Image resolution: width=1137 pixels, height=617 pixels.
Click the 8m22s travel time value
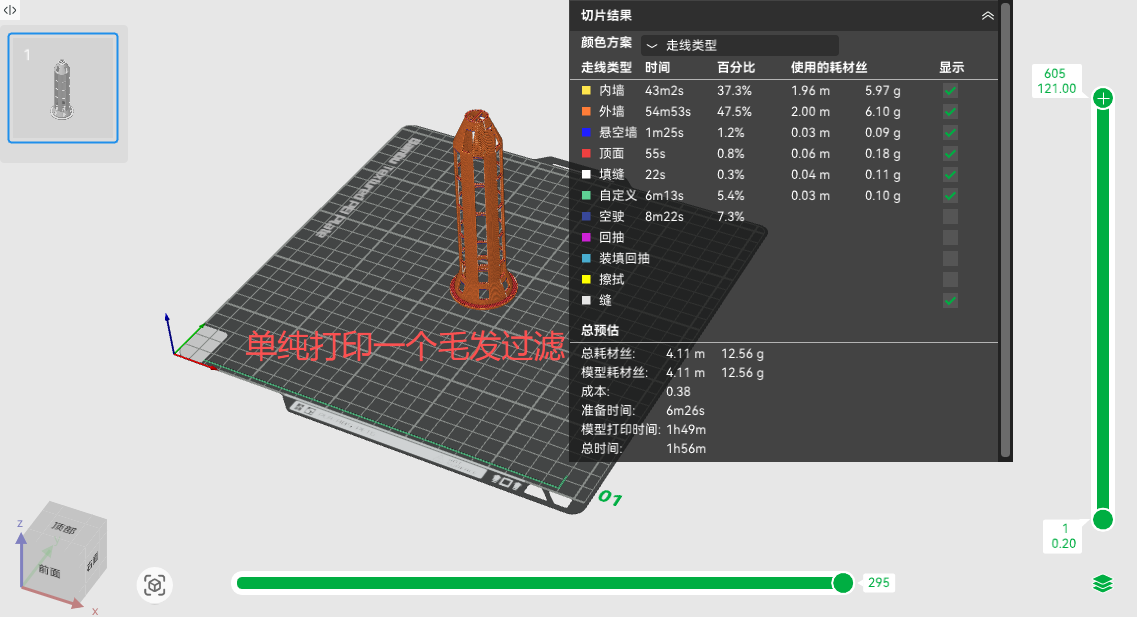pos(664,217)
